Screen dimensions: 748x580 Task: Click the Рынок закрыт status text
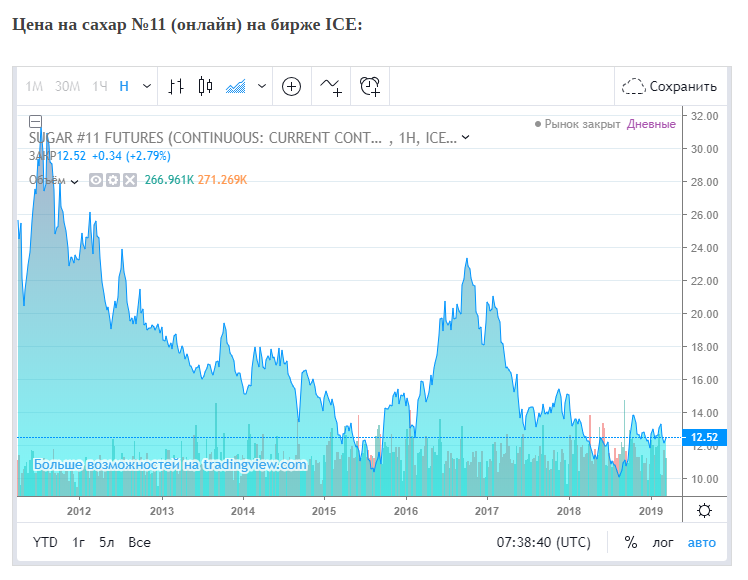(x=582, y=124)
